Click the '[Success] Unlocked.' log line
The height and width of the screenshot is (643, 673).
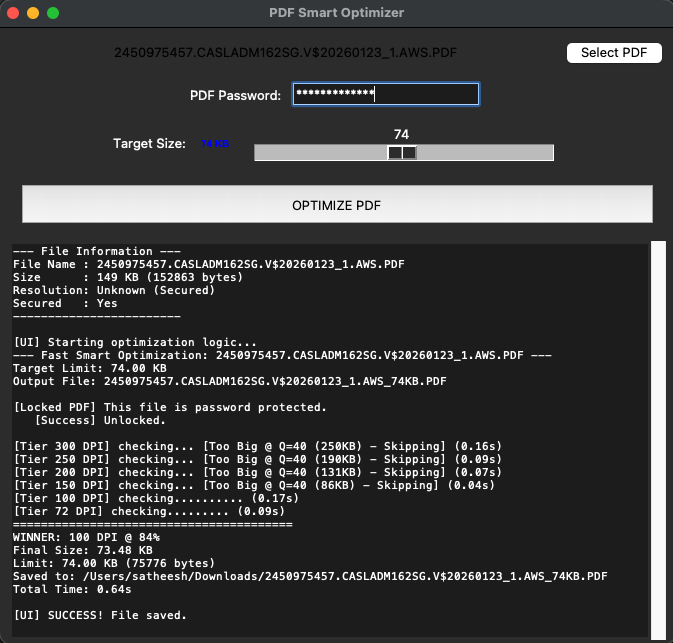[x=100, y=420]
